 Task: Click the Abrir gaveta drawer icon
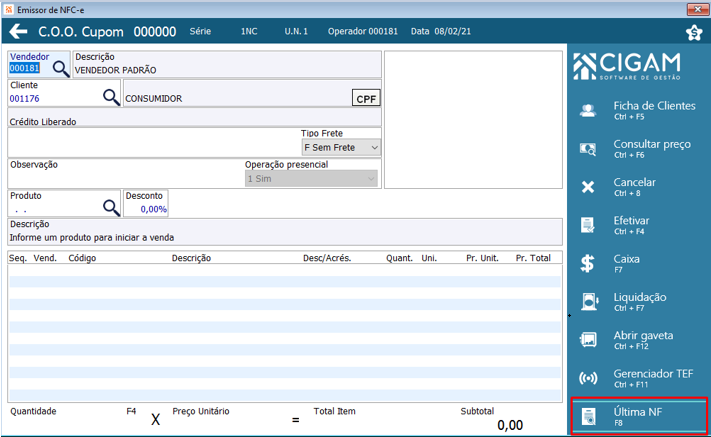pyautogui.click(x=588, y=340)
